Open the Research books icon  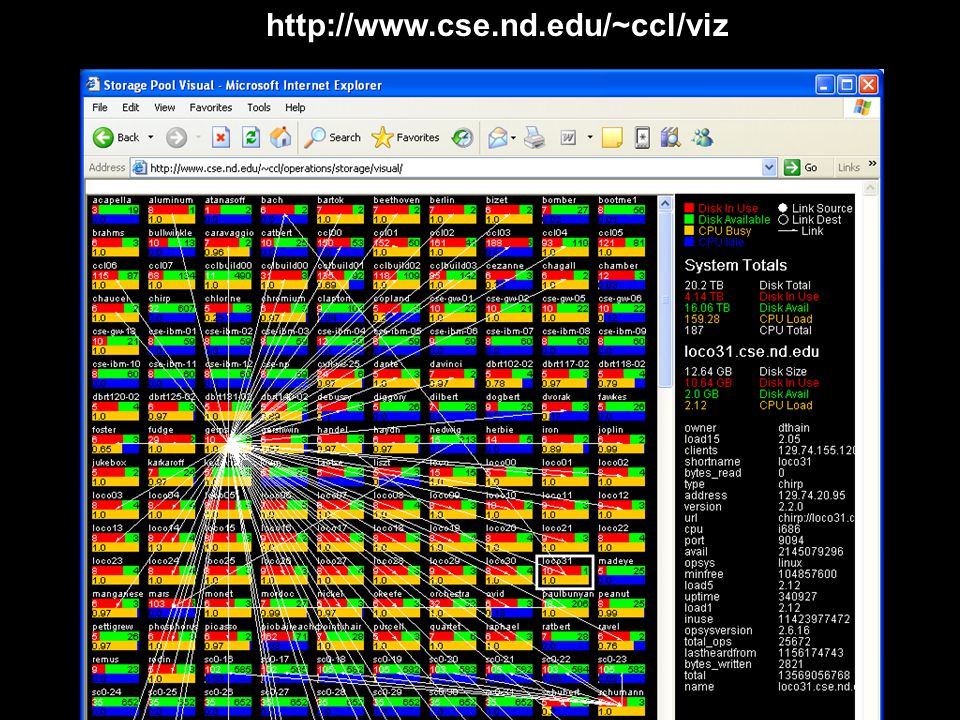point(670,137)
